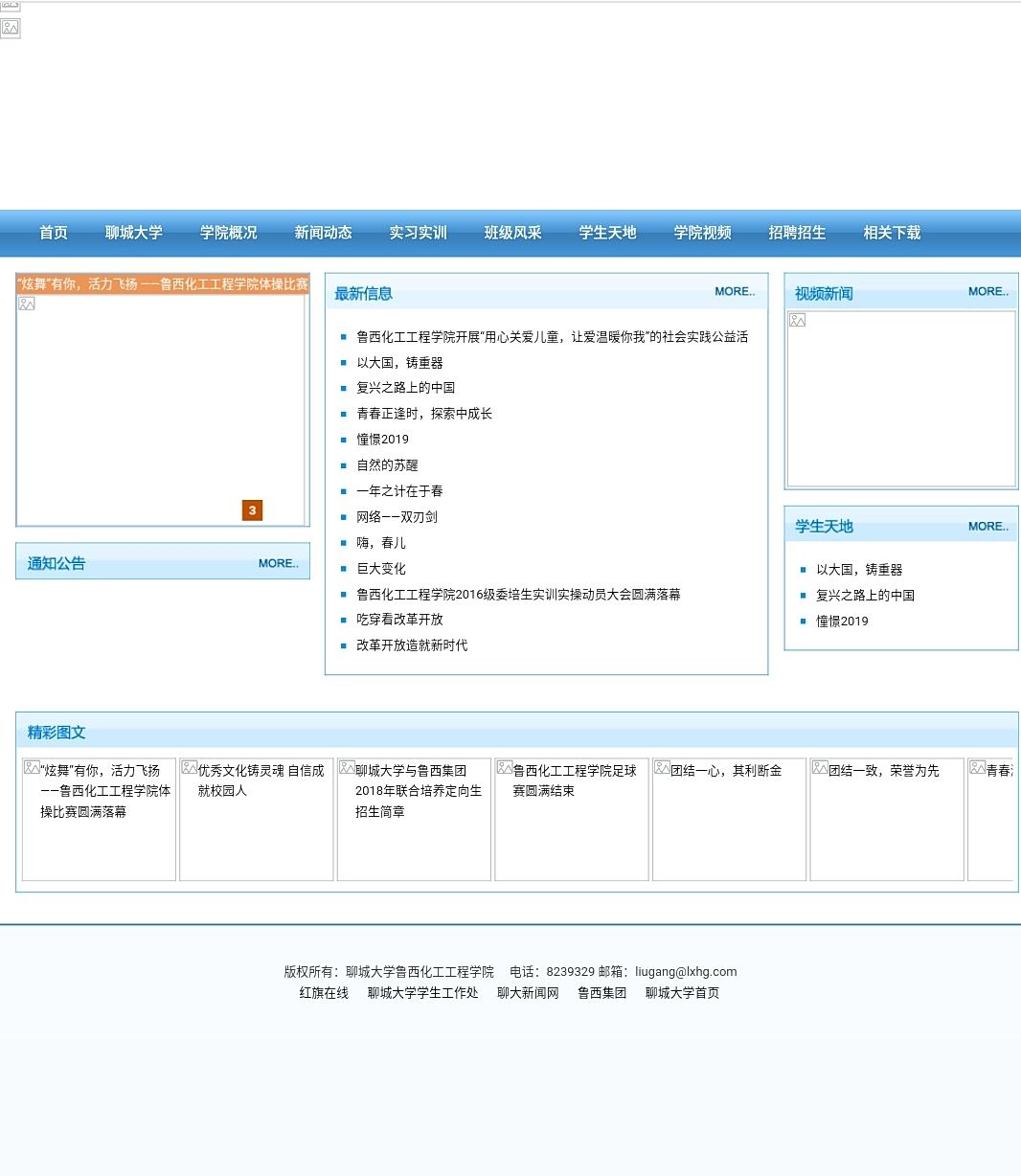Read the 网络——双刃剑 news article
Viewport: 1021px width, 1176px height.
(397, 517)
